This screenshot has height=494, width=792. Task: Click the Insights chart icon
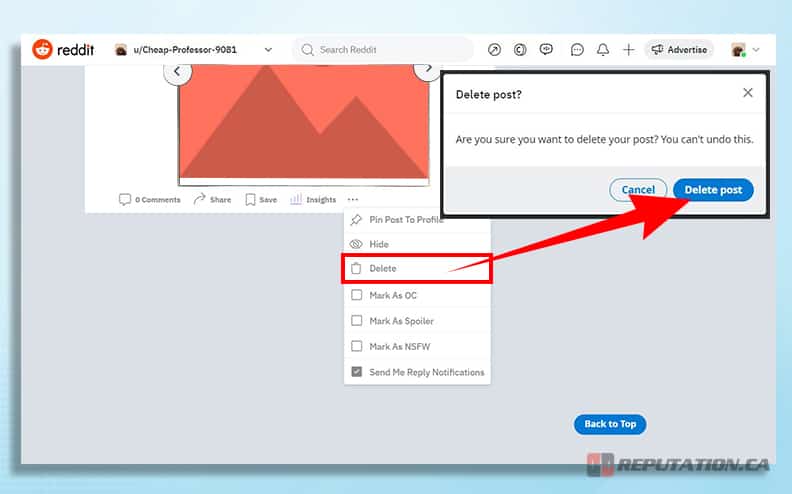click(x=296, y=199)
